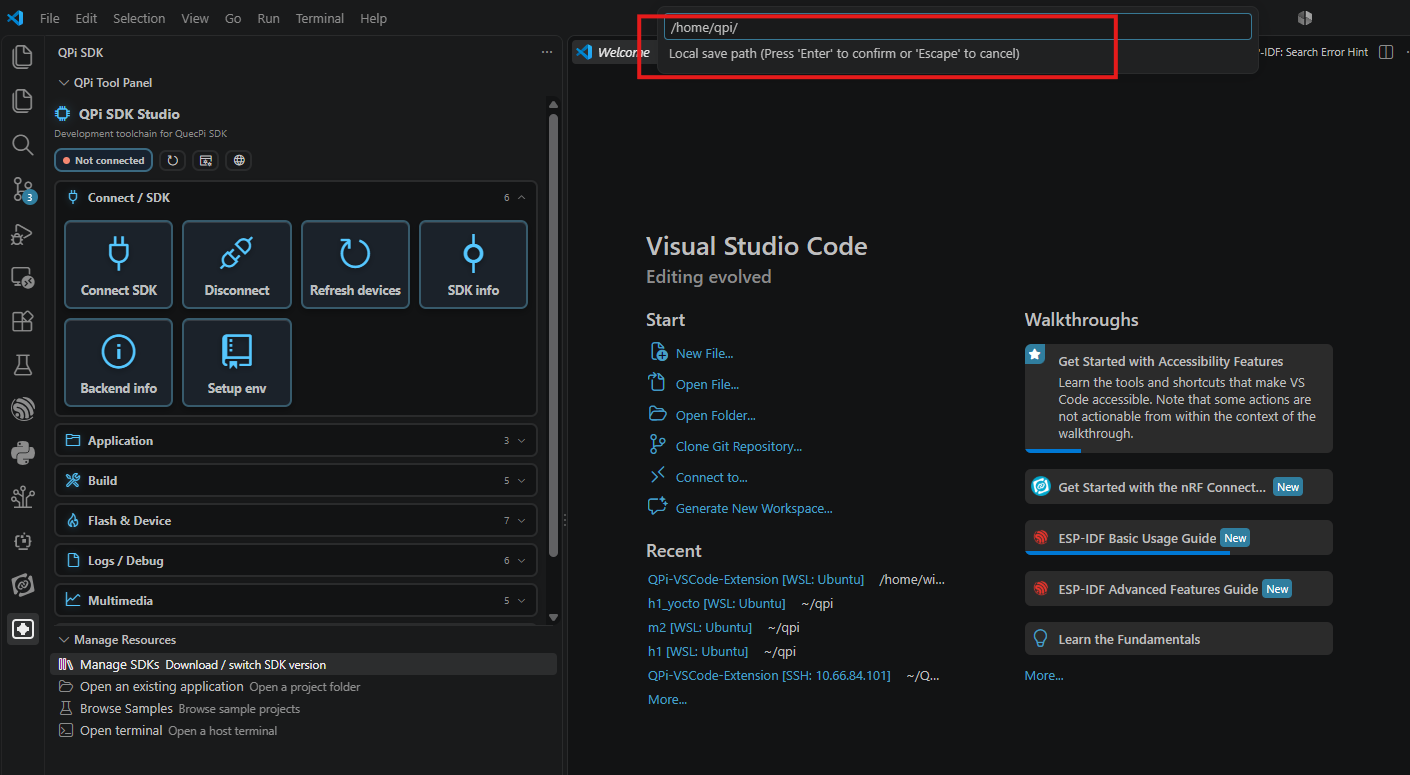Viewport: 1410px width, 775px height.
Task: Open the View menu
Action: [x=195, y=18]
